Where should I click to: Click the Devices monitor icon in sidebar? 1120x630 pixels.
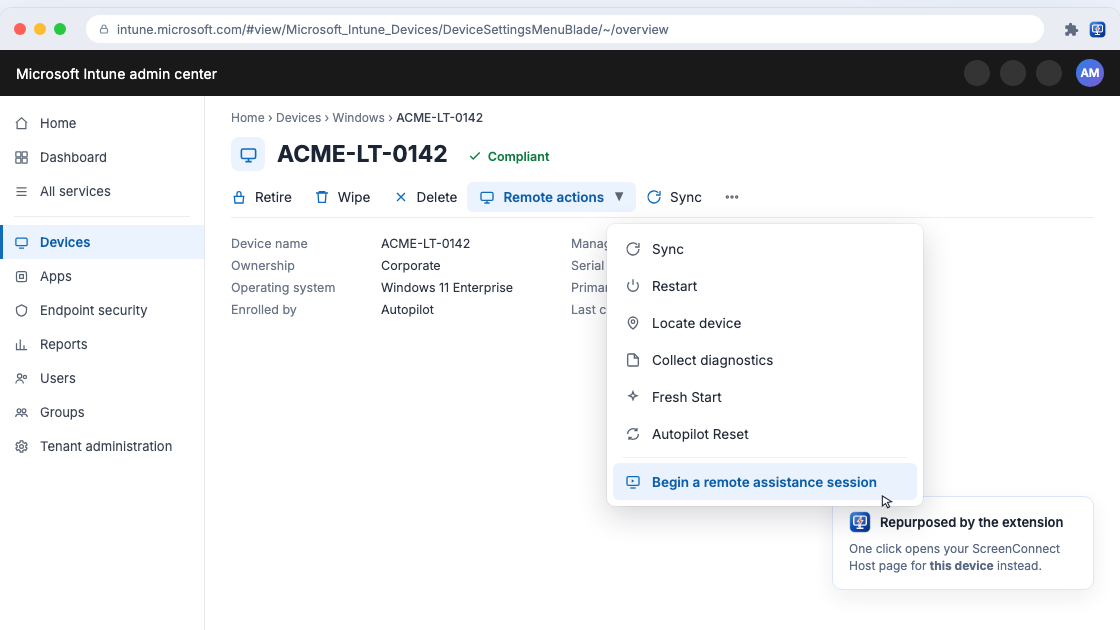pos(21,243)
